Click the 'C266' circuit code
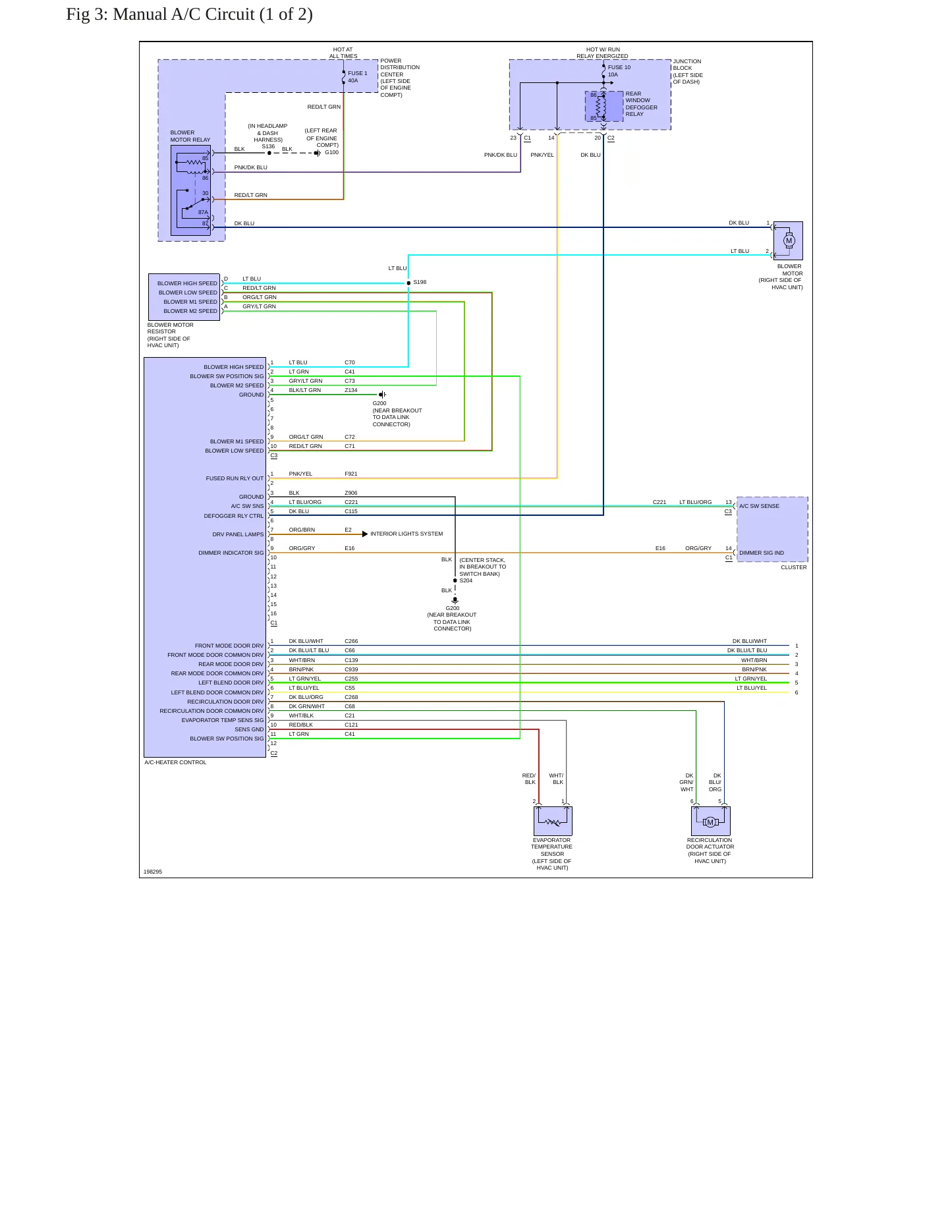 tap(351, 641)
